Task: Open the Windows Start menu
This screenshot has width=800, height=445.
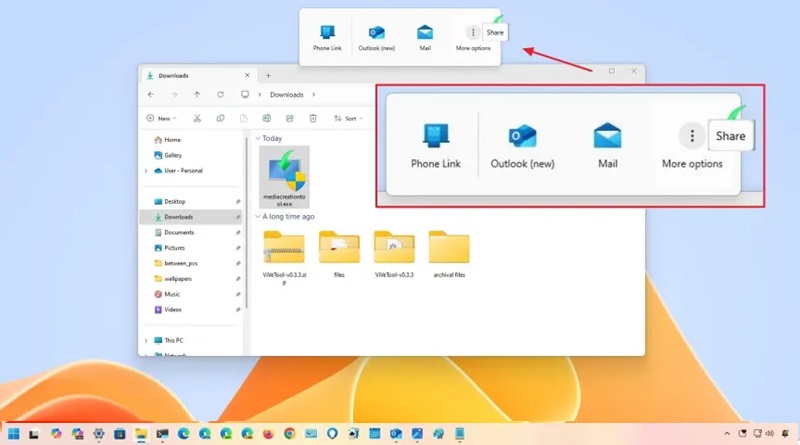Action: 14,434
